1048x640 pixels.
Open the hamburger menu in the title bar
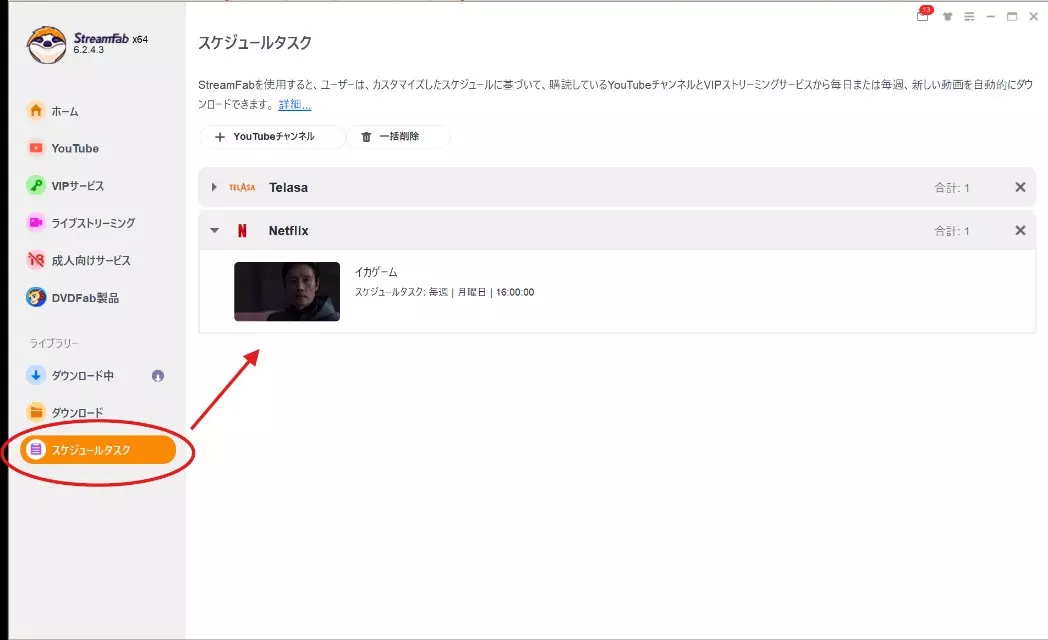coord(969,17)
